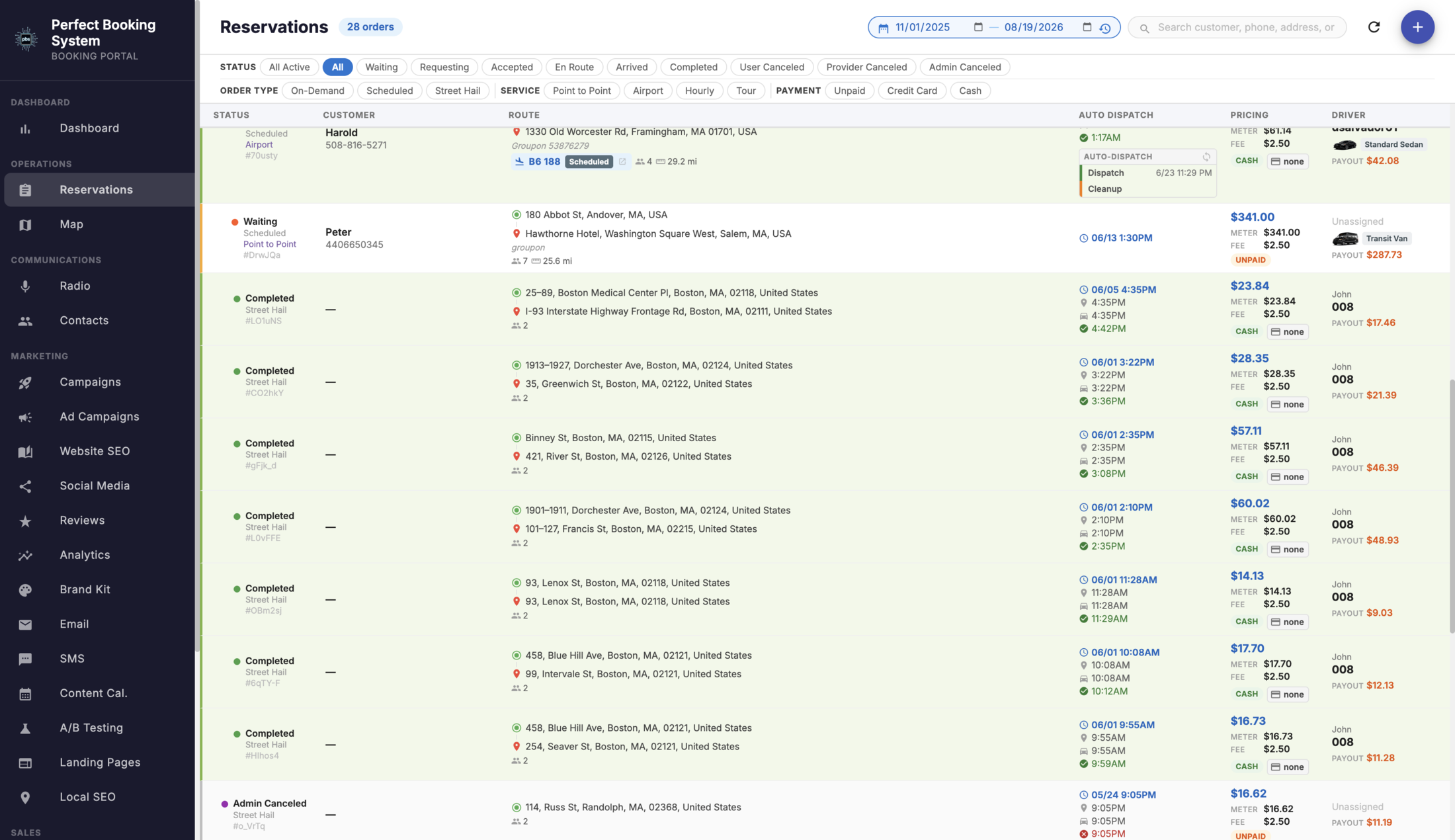Click the Reservations clipboard icon in sidebar
1455x840 pixels.
(x=25, y=190)
